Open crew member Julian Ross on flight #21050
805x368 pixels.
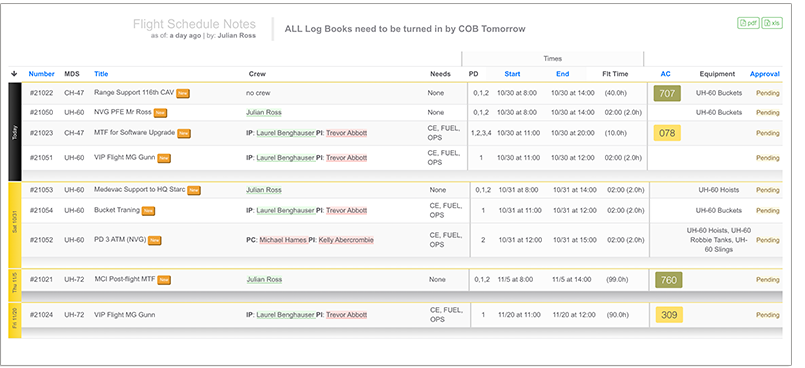point(264,112)
